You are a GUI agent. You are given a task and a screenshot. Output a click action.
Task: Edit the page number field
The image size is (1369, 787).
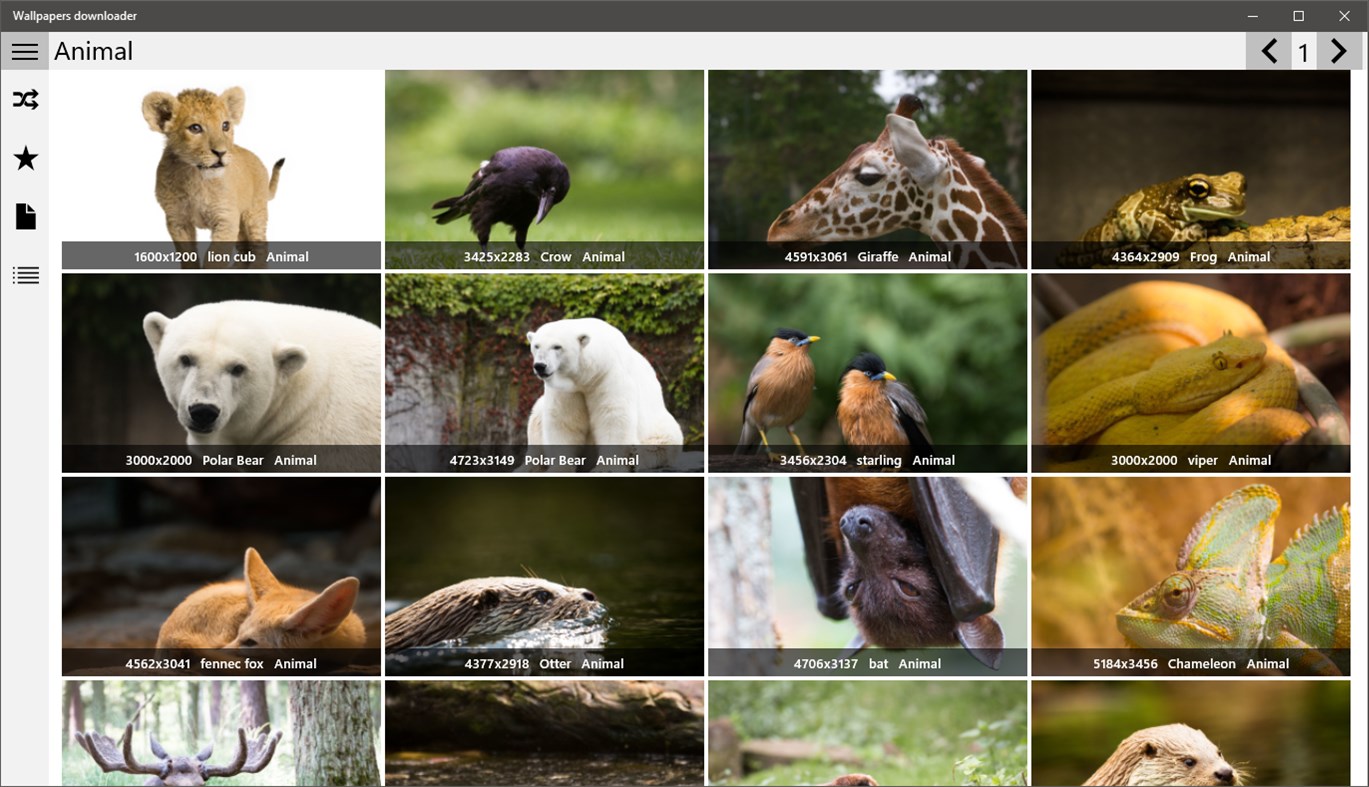(1303, 51)
